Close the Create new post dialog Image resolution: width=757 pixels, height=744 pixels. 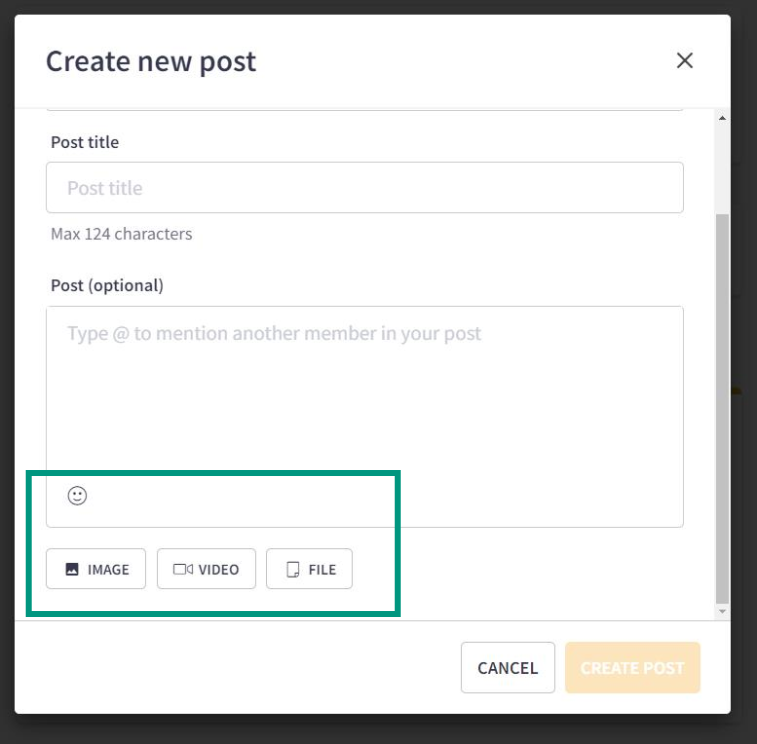tap(685, 61)
